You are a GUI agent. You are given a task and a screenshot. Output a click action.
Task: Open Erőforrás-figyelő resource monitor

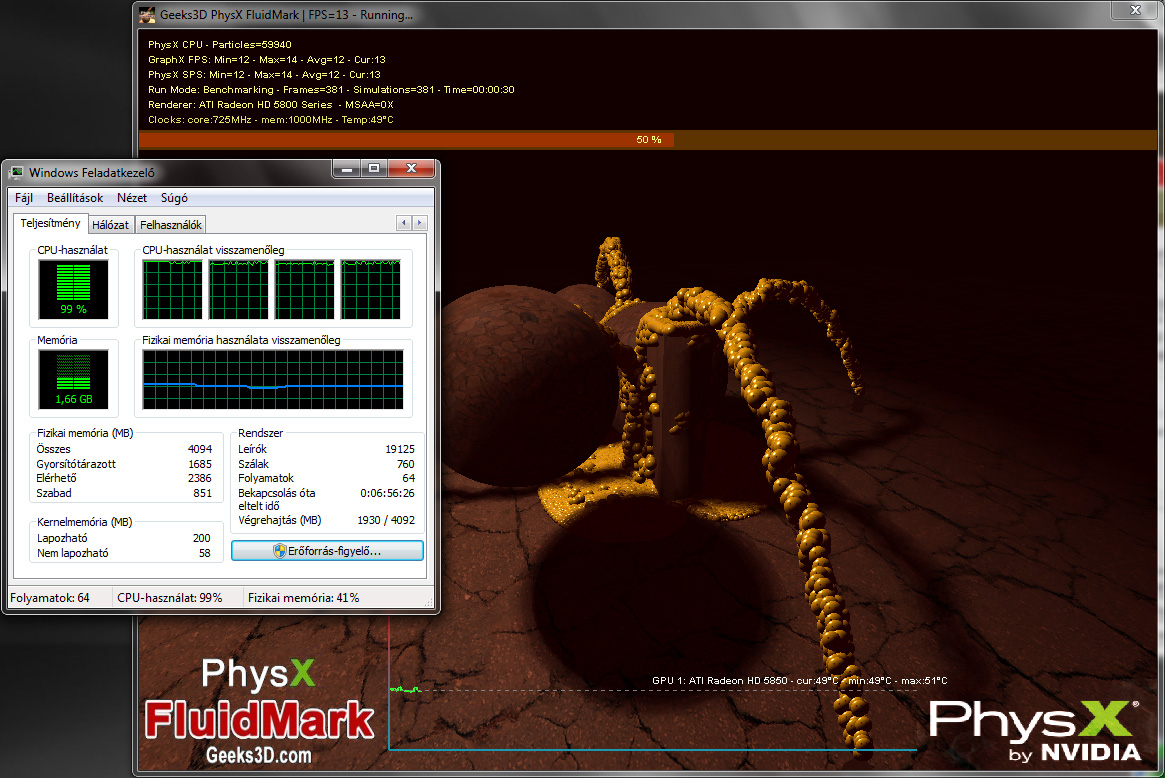tap(328, 551)
